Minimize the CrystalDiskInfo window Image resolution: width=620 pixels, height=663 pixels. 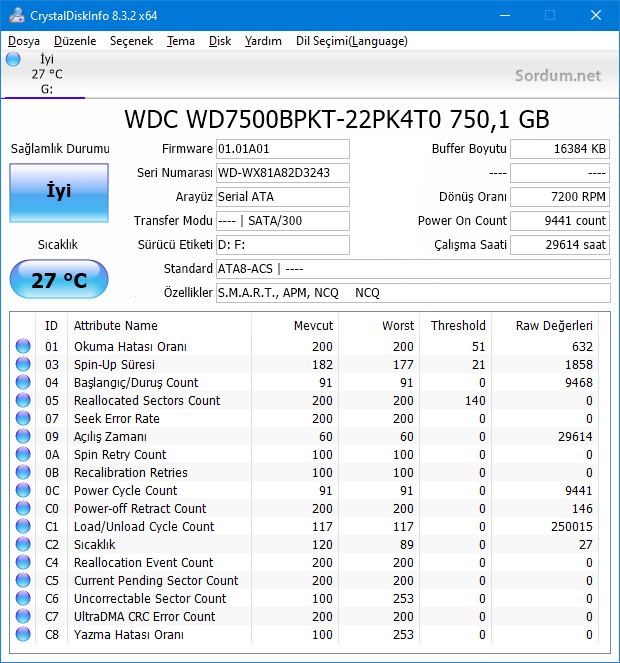pos(505,15)
